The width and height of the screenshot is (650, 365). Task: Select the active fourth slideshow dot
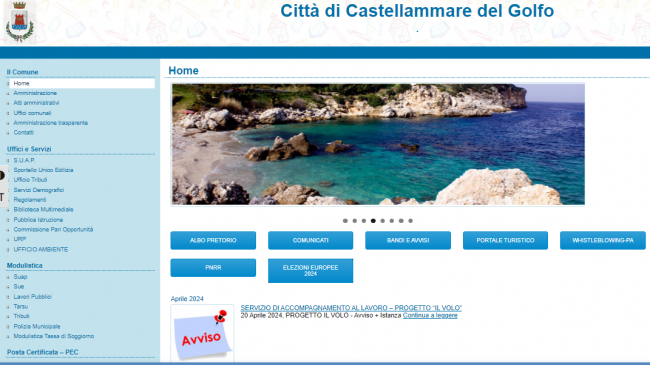[373, 221]
